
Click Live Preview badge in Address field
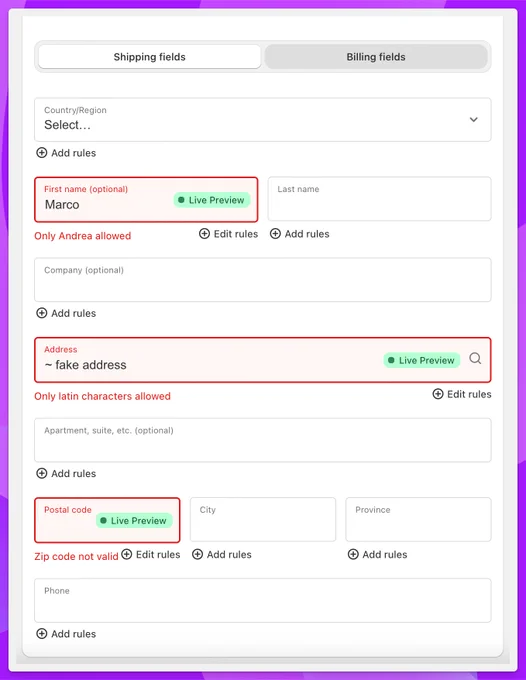pos(422,360)
